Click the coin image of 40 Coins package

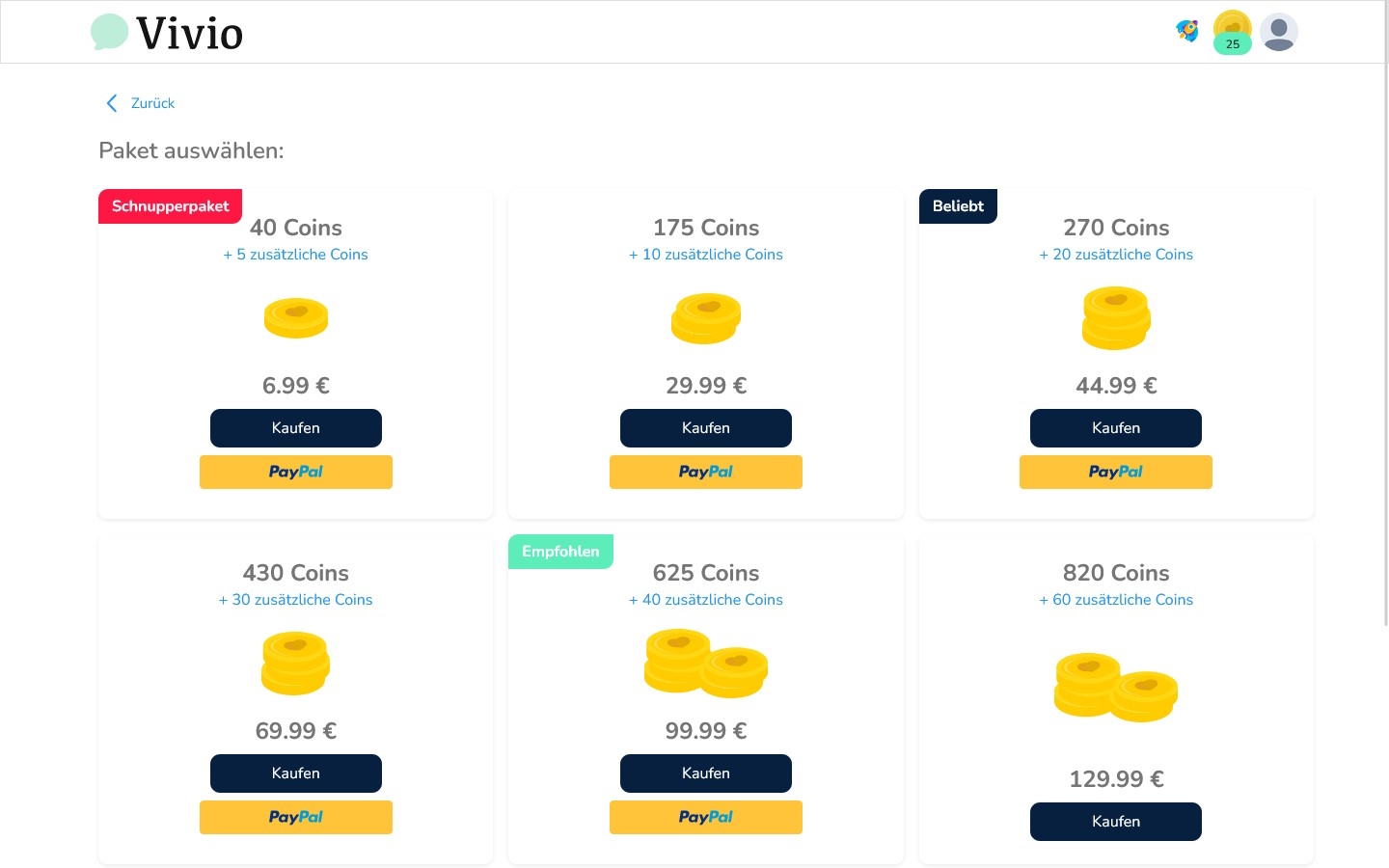[296, 318]
